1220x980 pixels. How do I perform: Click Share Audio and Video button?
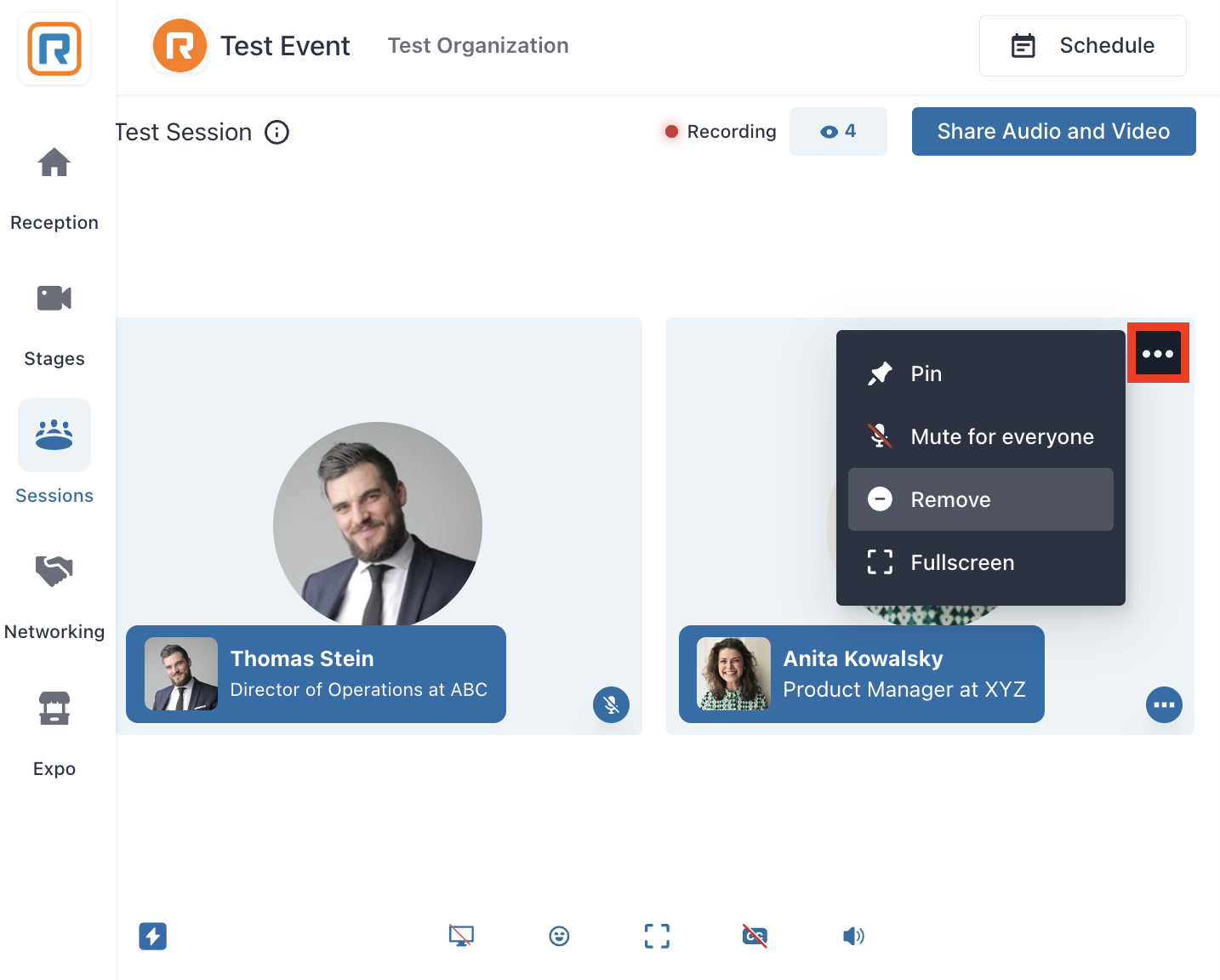[x=1054, y=132]
